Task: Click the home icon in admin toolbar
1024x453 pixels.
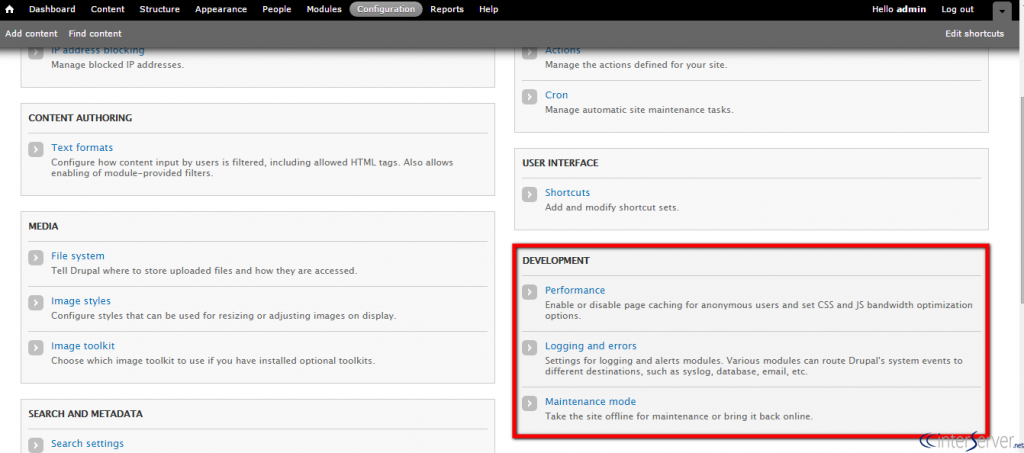Action: [10, 9]
